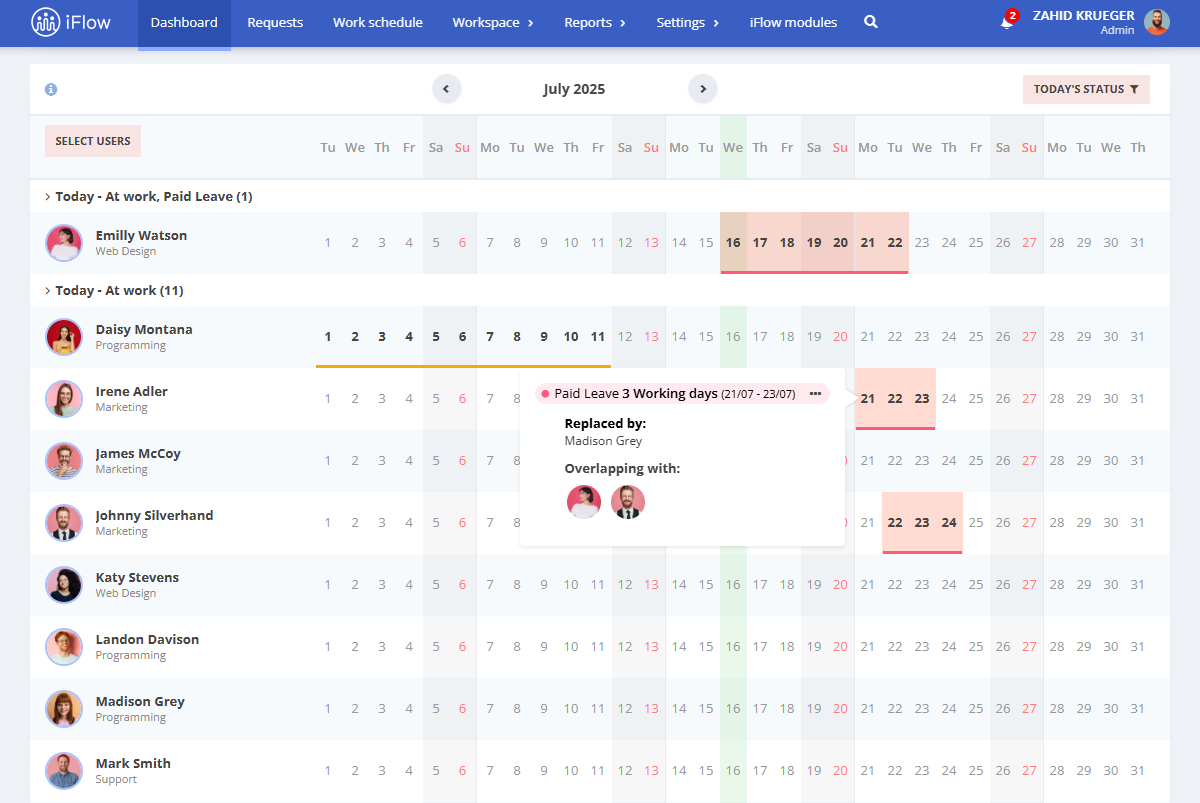Screen dimensions: 1200x803
Task: Click first overlapping user avatar in popup
Action: coord(584,502)
